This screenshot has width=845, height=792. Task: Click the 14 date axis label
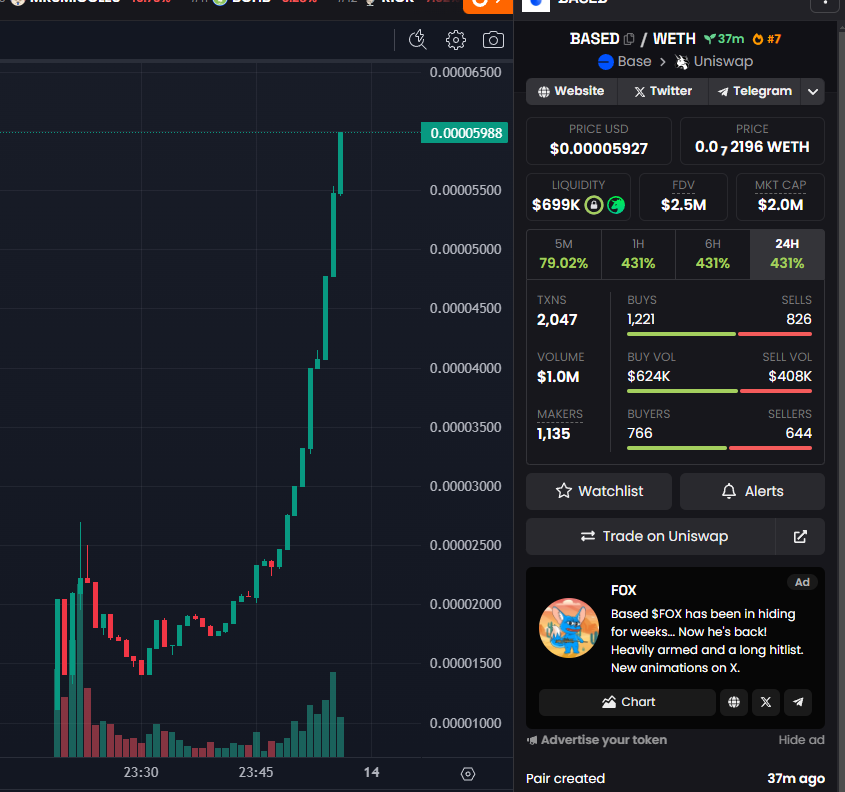click(x=371, y=773)
